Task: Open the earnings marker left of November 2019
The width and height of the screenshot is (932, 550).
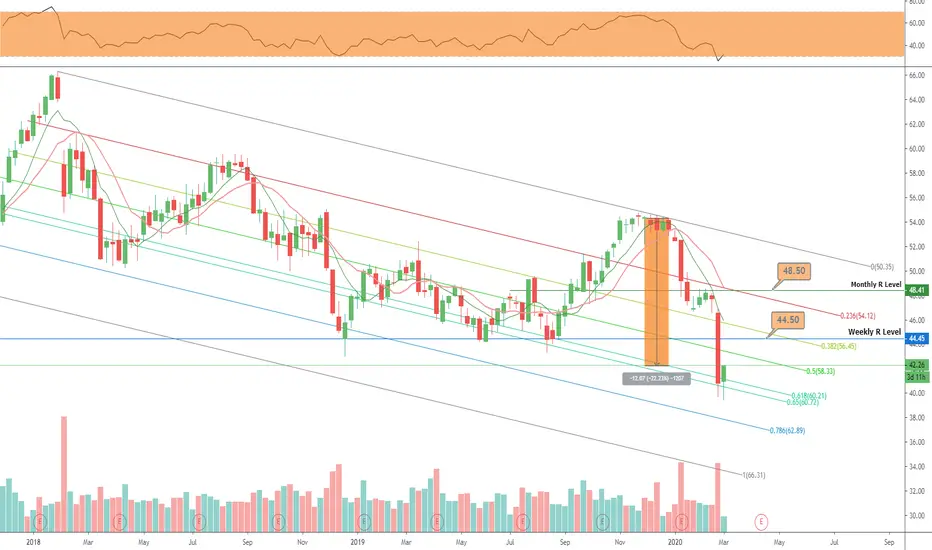Action: point(603,522)
